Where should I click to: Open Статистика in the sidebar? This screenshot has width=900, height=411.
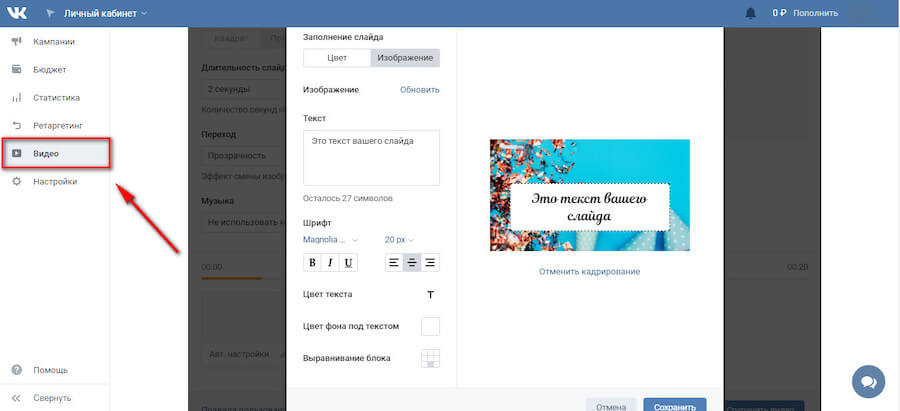coord(55,98)
